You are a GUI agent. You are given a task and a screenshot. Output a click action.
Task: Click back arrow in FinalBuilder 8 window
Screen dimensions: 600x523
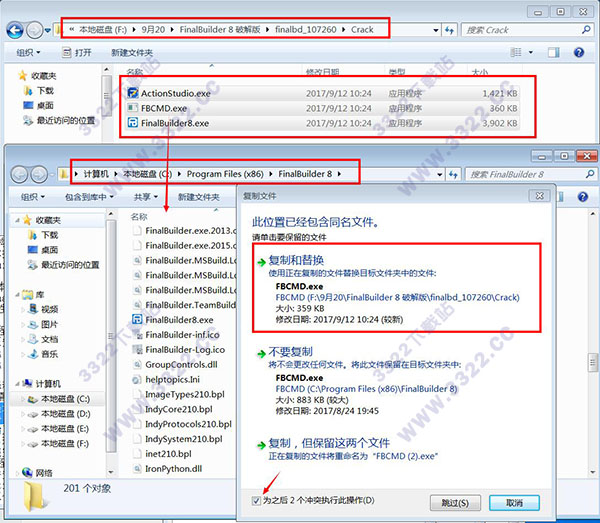tap(19, 174)
